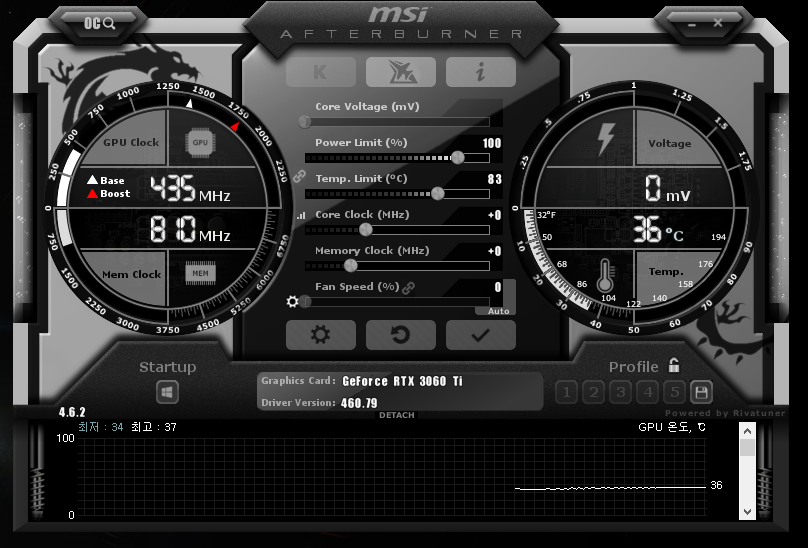The image size is (808, 548).
Task: Save profile with the floppy disk icon
Action: [701, 393]
